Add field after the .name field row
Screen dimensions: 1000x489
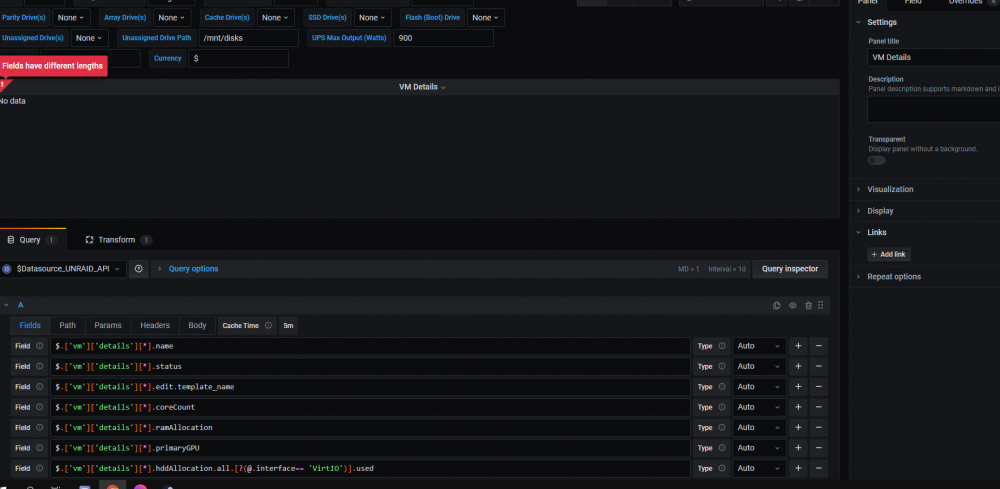point(798,346)
